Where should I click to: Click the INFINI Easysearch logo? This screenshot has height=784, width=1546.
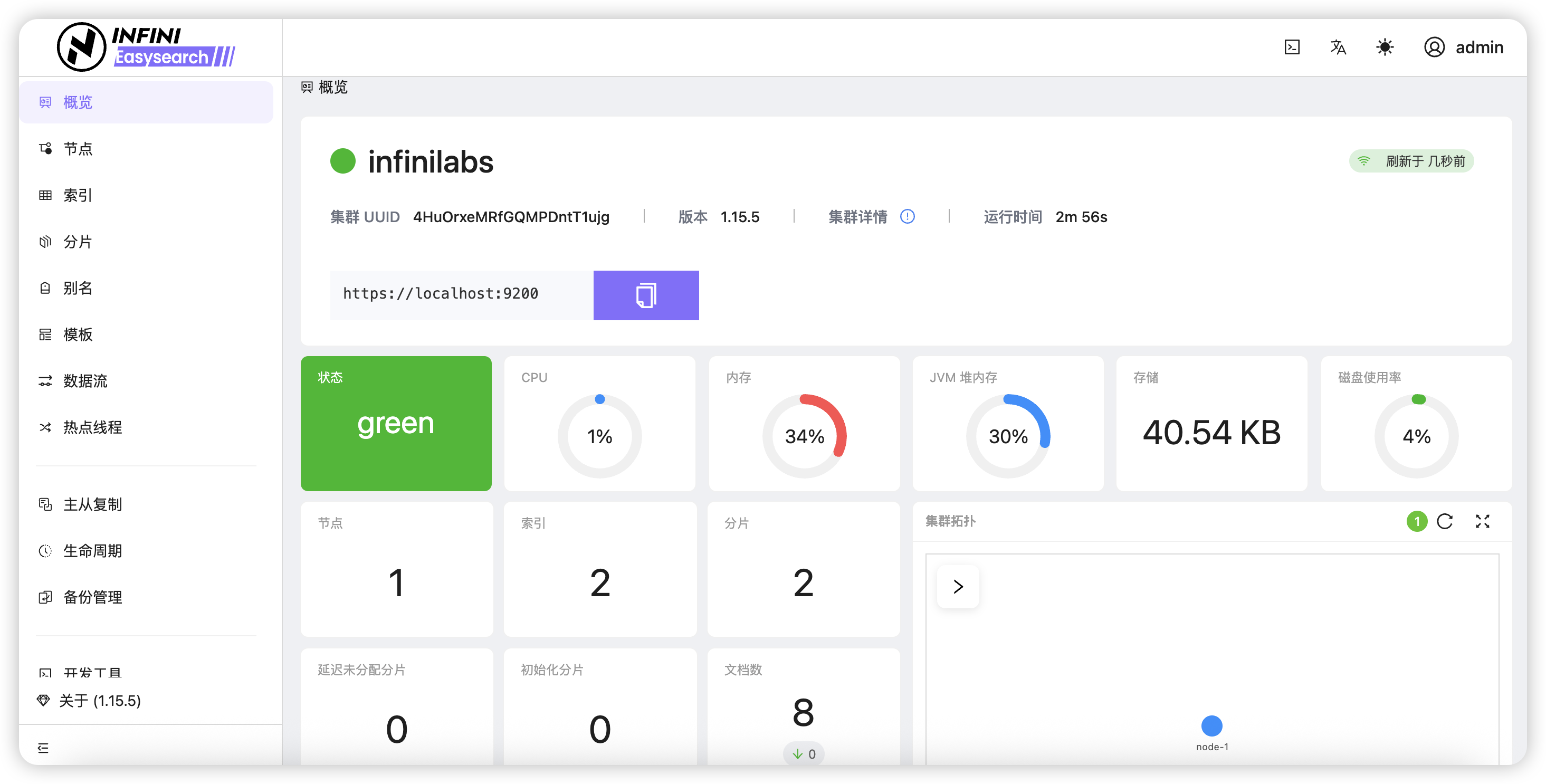click(146, 47)
